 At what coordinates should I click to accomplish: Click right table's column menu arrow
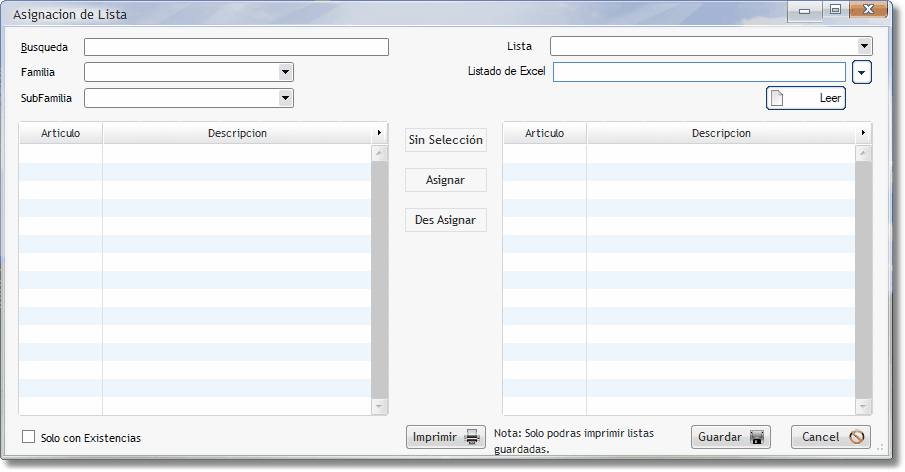[x=863, y=133]
